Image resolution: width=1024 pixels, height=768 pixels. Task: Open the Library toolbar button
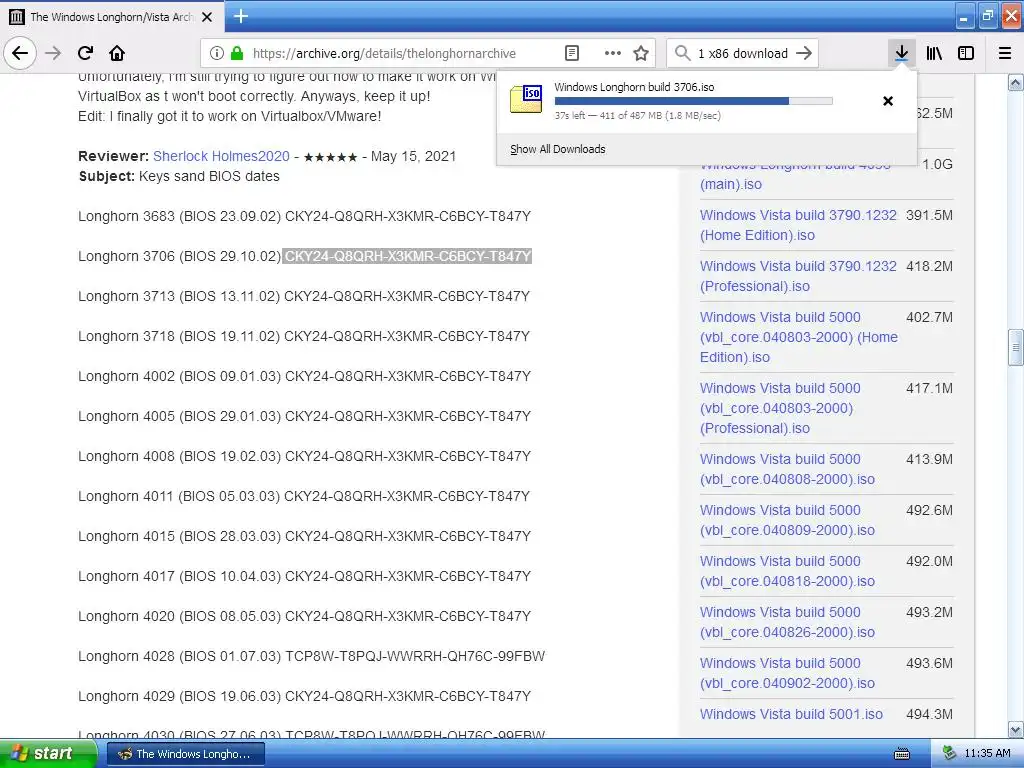pyautogui.click(x=934, y=53)
